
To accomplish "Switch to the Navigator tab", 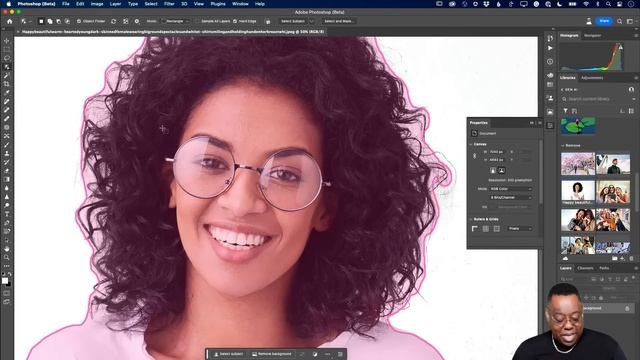I will tap(592, 36).
